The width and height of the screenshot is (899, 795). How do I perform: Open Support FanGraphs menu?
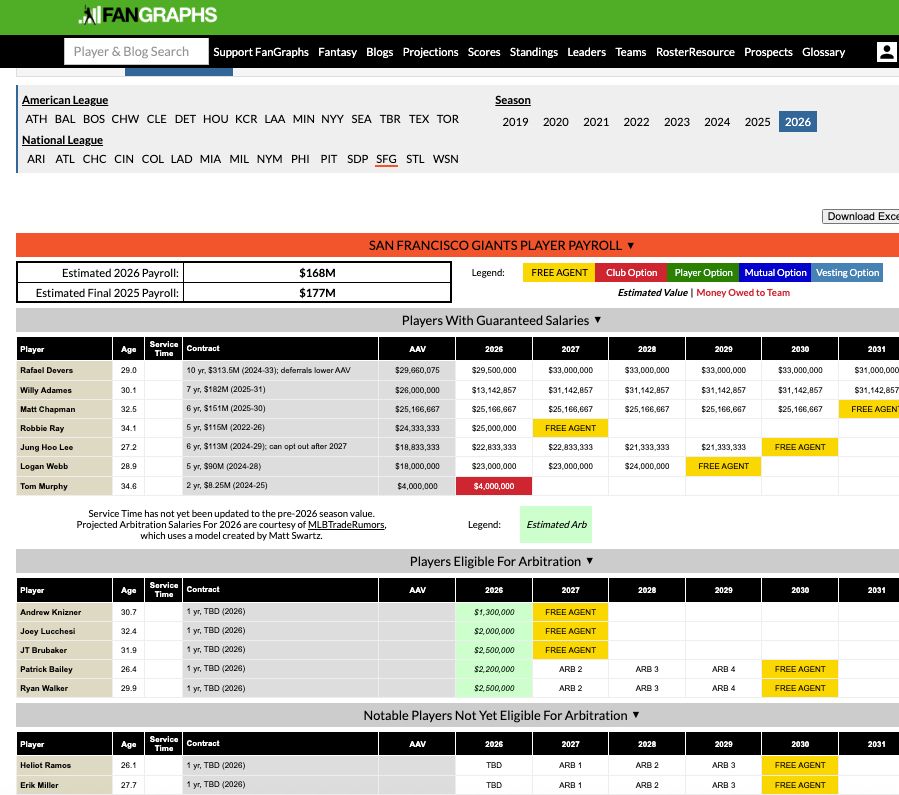pos(261,52)
